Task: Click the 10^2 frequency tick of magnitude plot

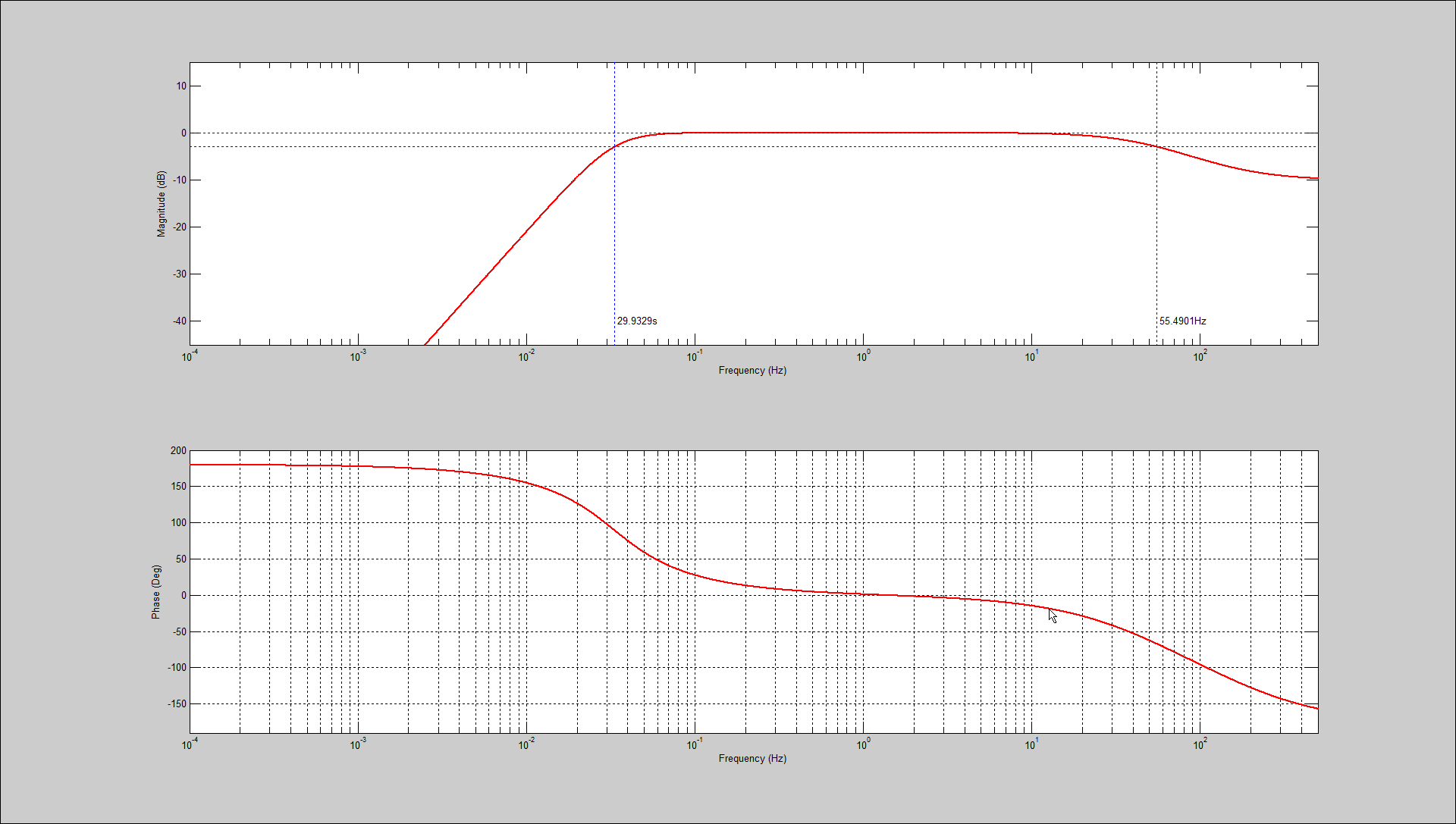Action: pos(1200,356)
